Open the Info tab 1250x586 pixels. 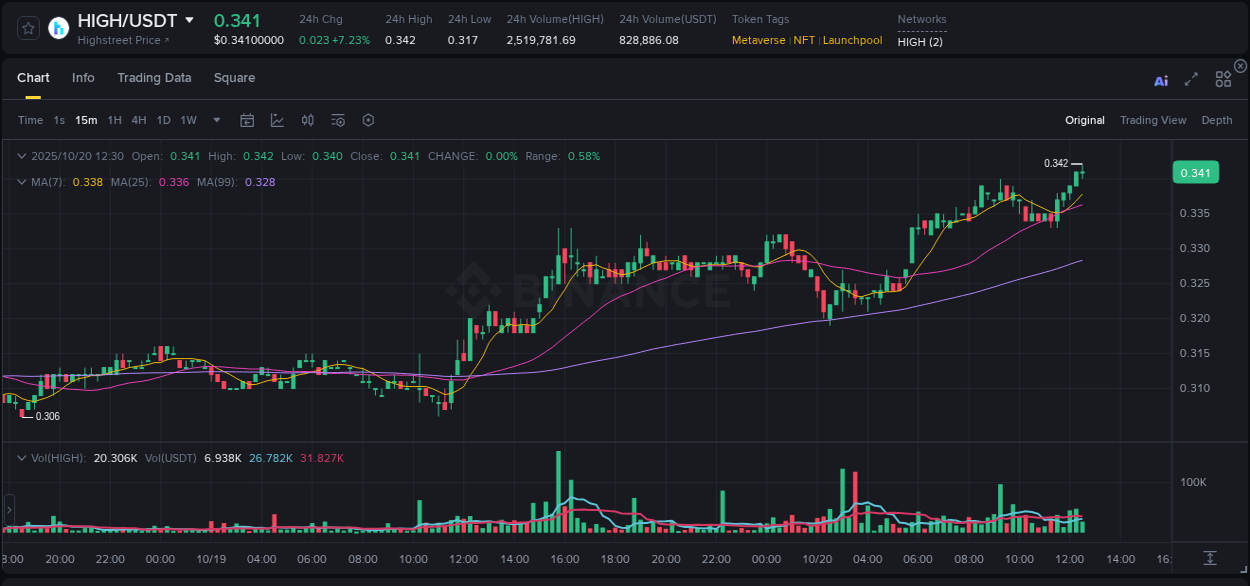(83, 77)
